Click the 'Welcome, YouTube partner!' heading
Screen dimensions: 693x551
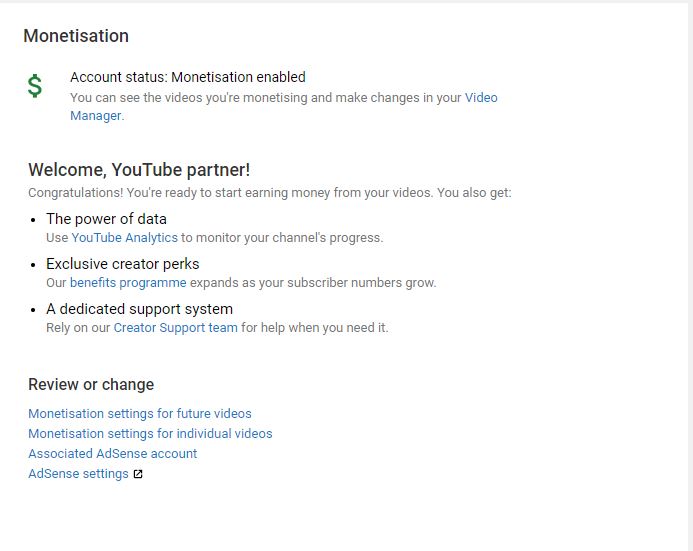point(139,170)
